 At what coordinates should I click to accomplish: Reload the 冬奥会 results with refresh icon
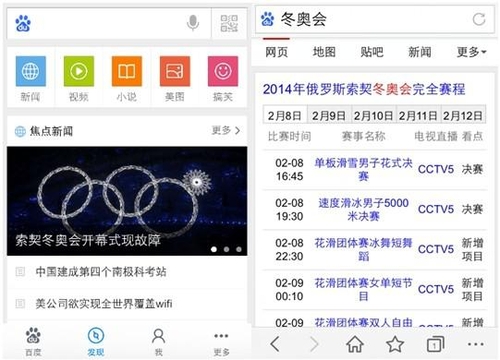(479, 19)
